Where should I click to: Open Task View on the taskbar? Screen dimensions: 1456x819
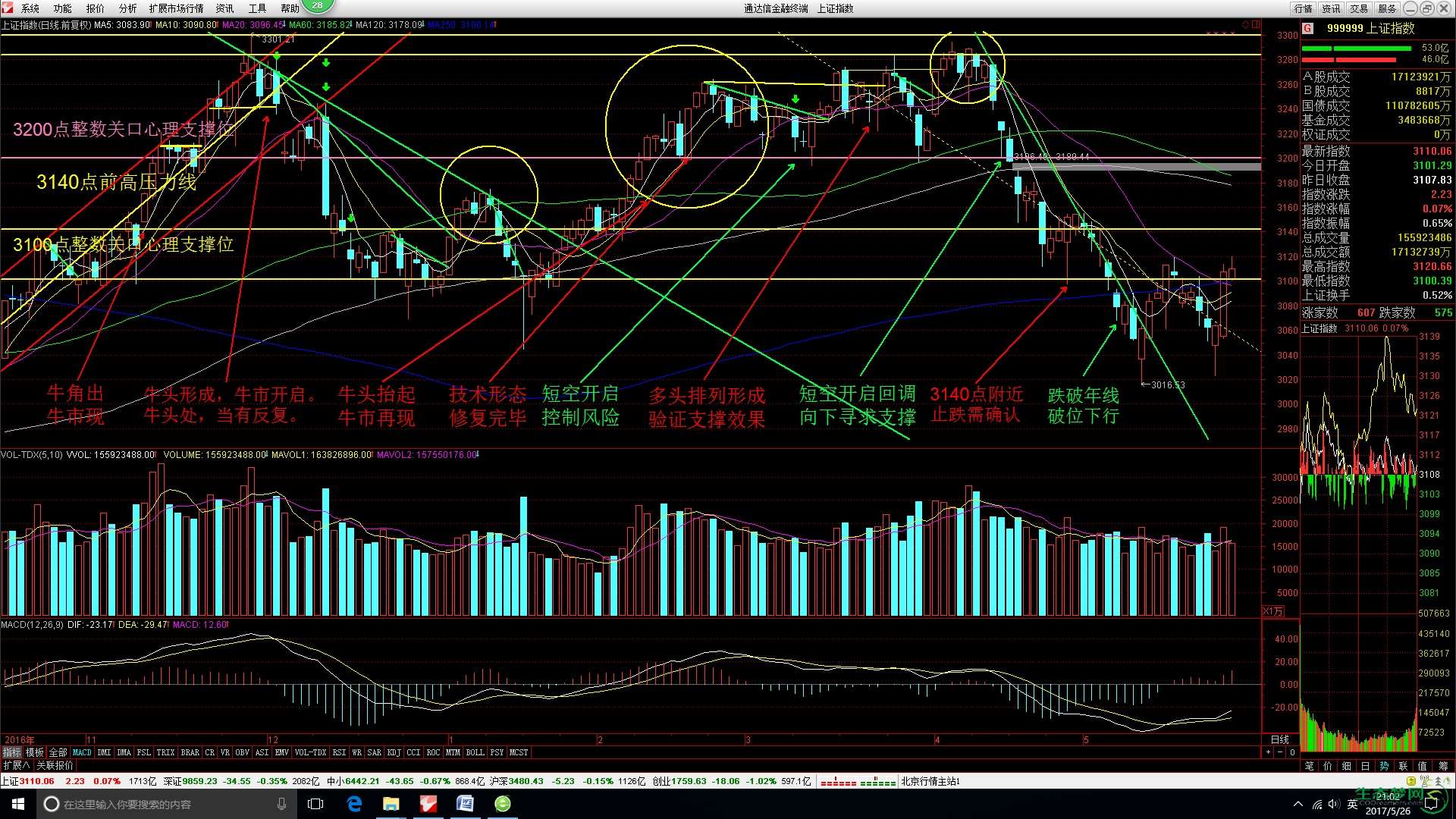(315, 804)
